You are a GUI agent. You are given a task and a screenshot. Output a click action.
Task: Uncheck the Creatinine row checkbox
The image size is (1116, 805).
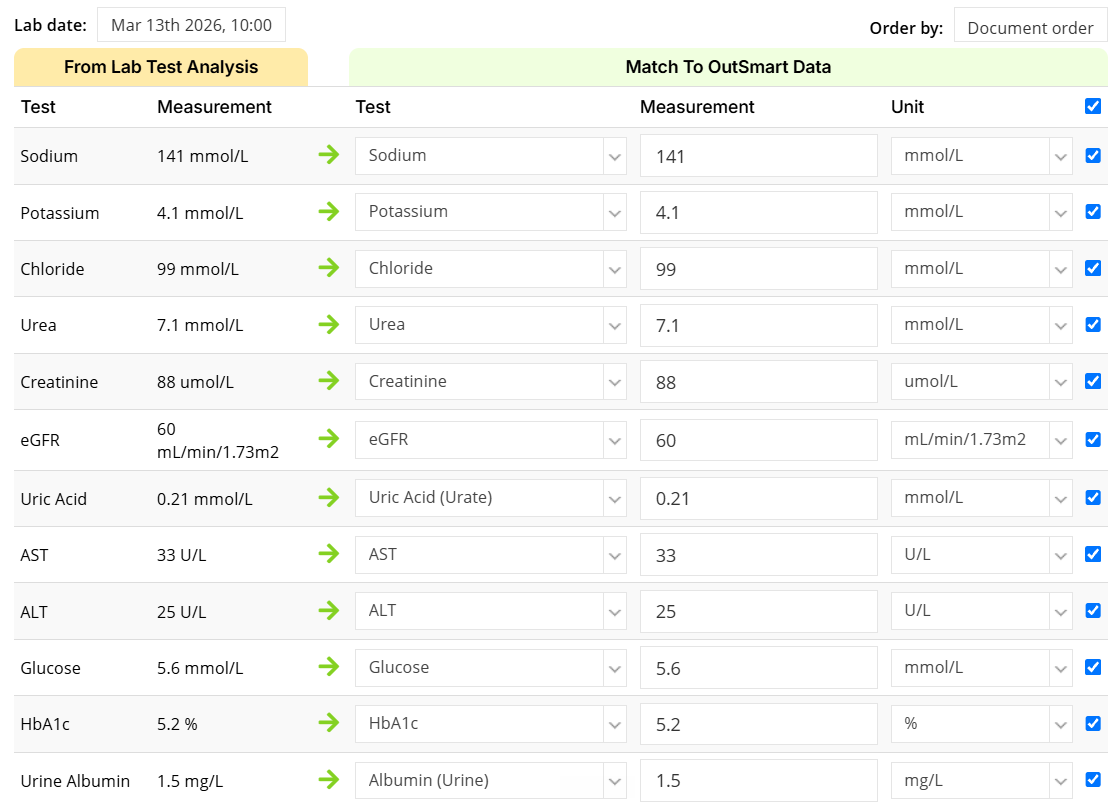click(1093, 381)
